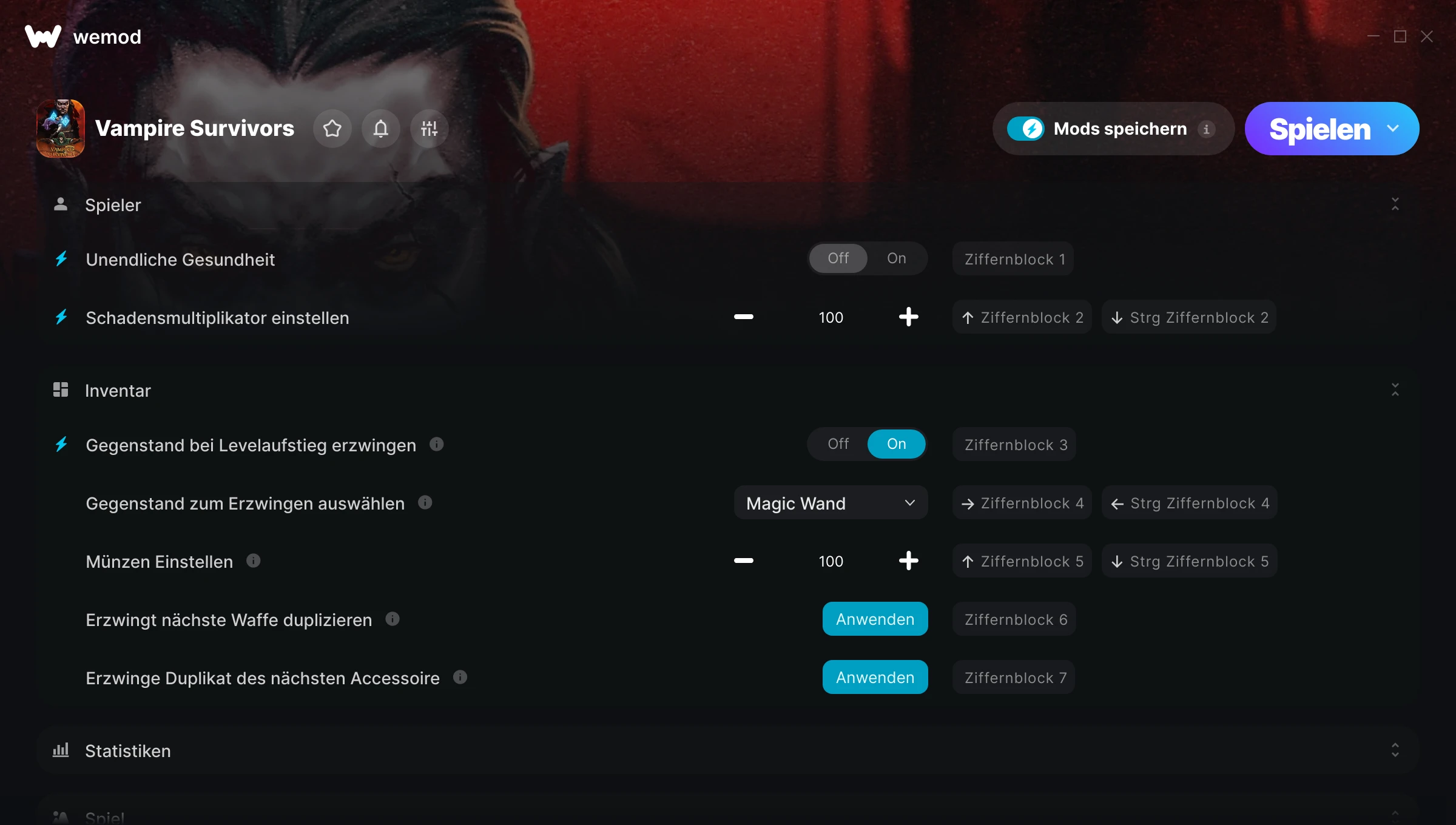Open the Magic Wand item dropdown

831,503
